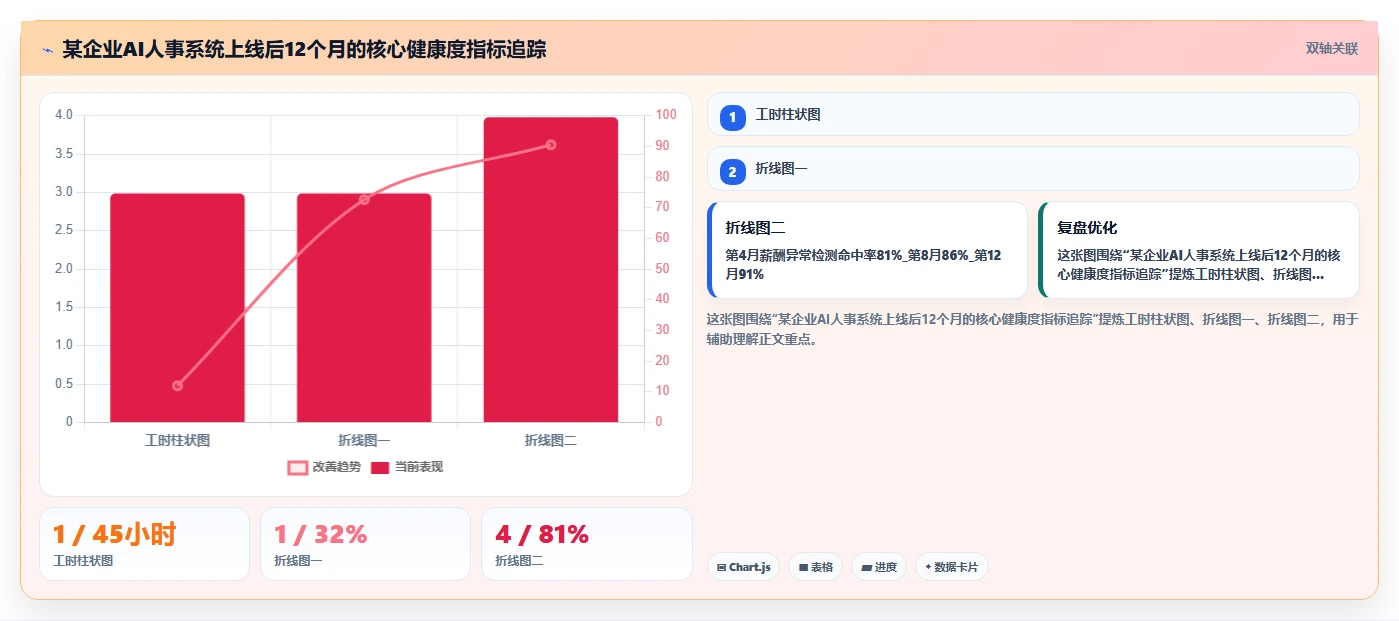This screenshot has width=1399, height=621.
Task: Click the red bar for 工时柱状图
Action: (x=177, y=307)
